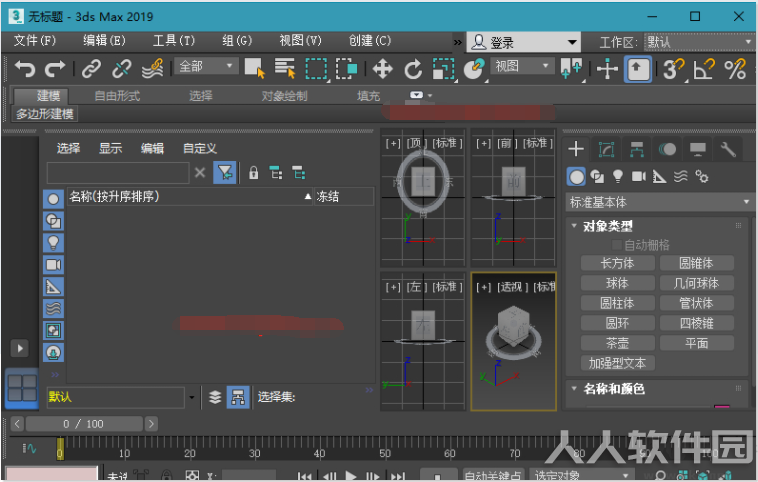
Task: Toggle Angle Snap button
Action: click(x=704, y=69)
